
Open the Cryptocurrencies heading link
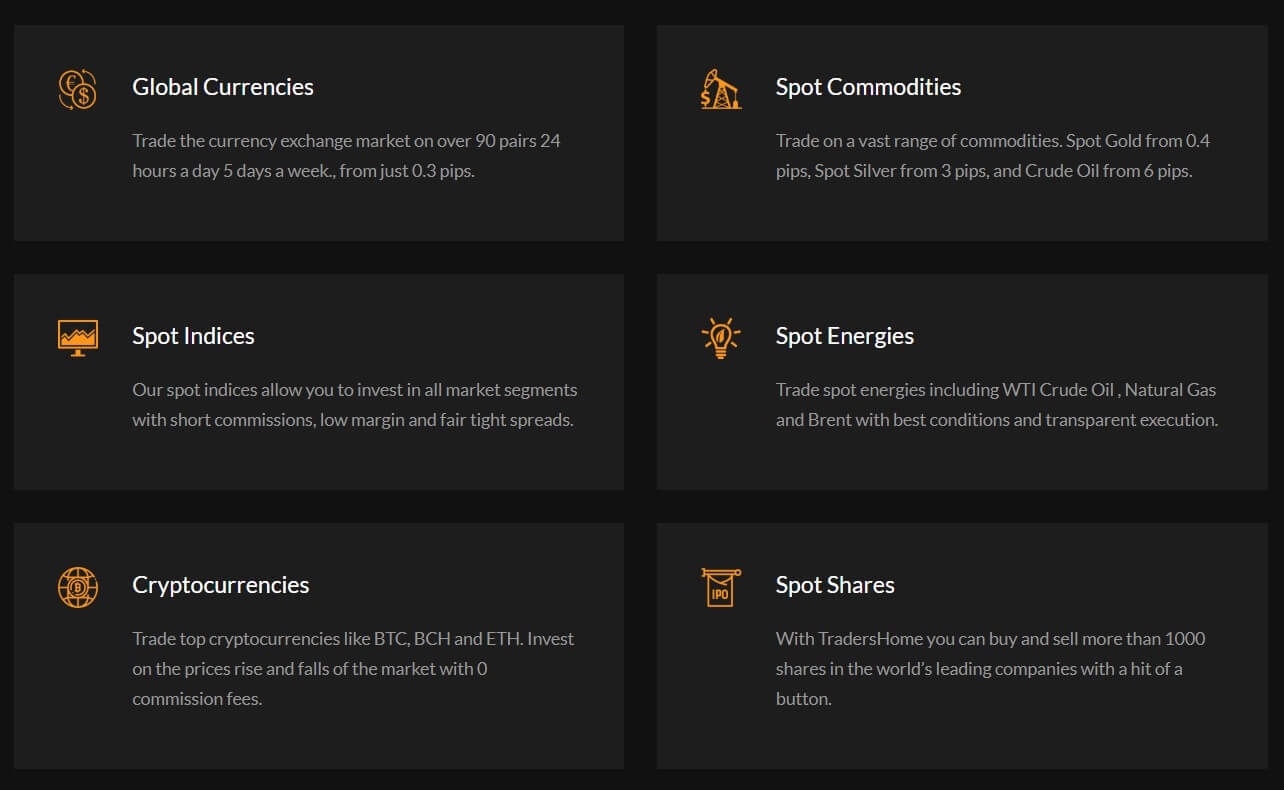click(221, 585)
